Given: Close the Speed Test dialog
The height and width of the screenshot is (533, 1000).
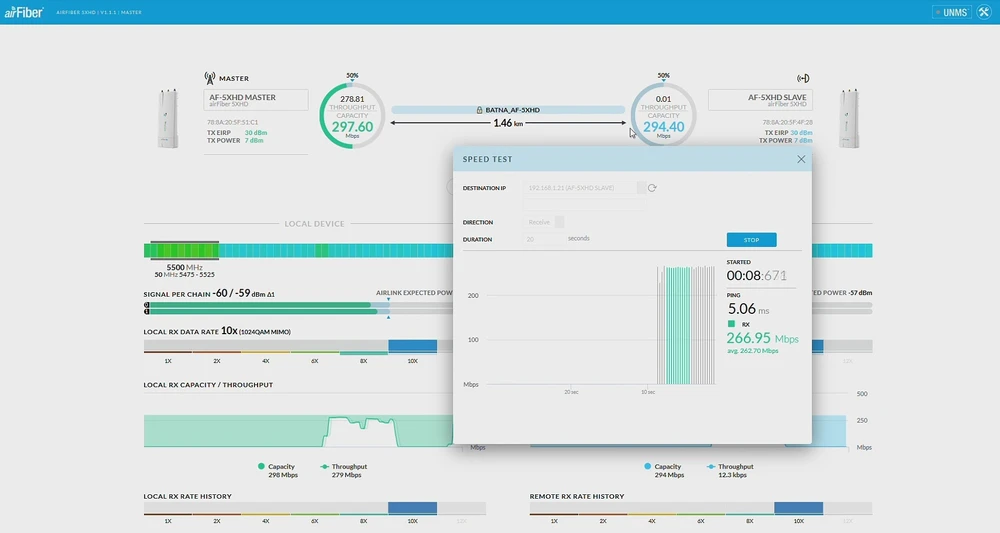Looking at the screenshot, I should tap(801, 159).
